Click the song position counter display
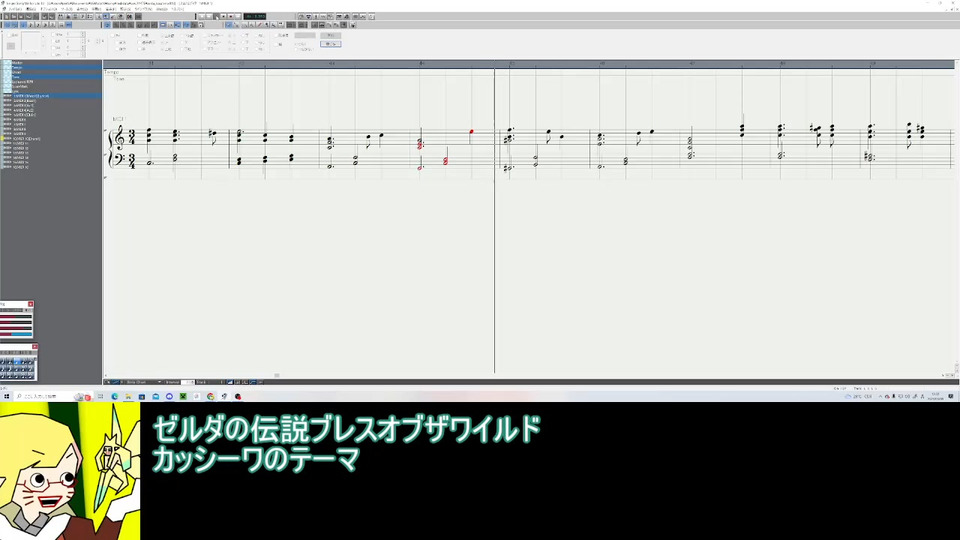The height and width of the screenshot is (540, 960). pos(255,17)
